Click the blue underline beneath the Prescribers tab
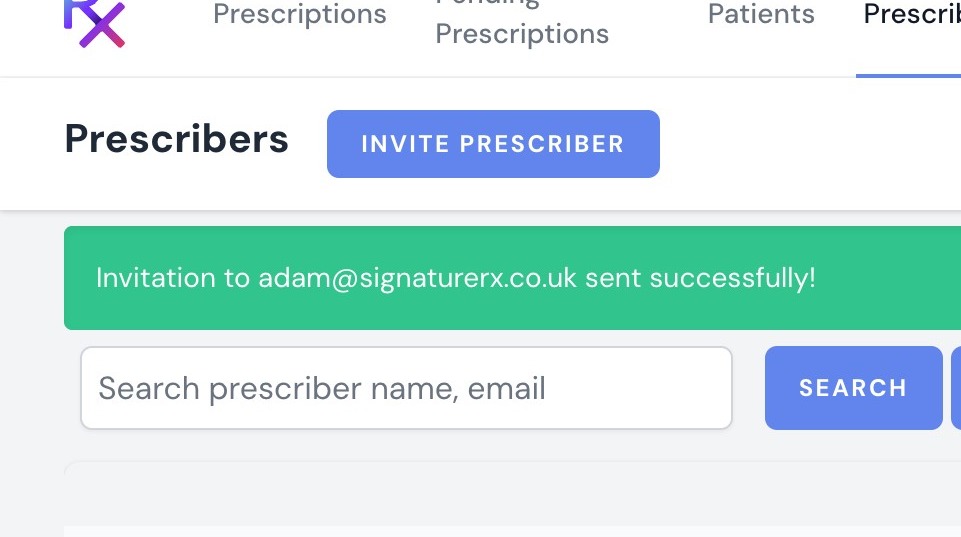This screenshot has height=537, width=961. (x=908, y=75)
